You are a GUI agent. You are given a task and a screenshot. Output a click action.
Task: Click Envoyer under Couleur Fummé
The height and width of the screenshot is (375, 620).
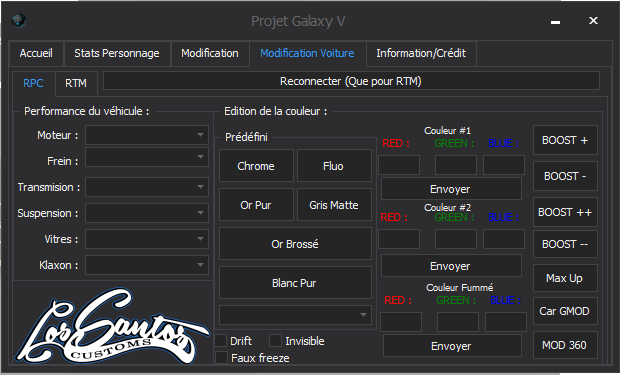[452, 346]
